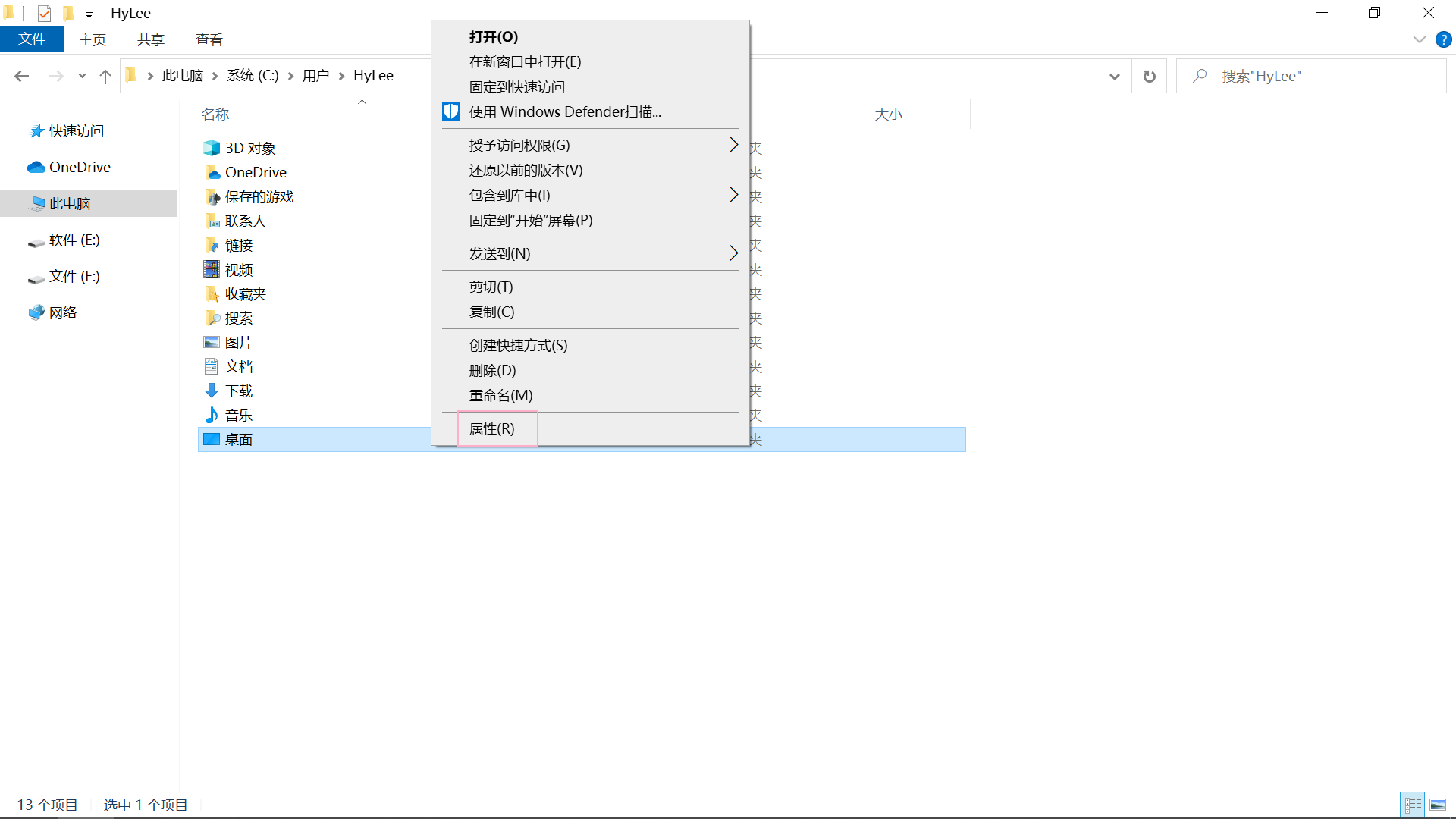The height and width of the screenshot is (819, 1456).
Task: Expand the 发送到(N) submenu arrow
Action: (x=733, y=253)
